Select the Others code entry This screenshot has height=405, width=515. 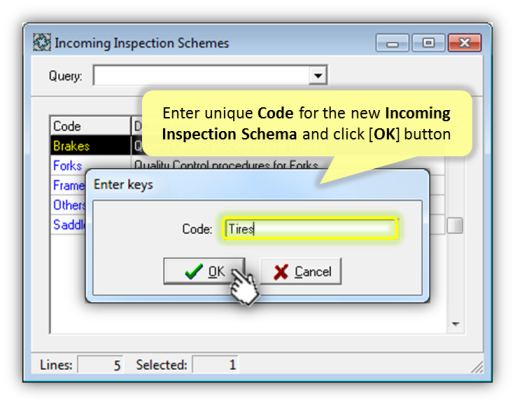(x=69, y=205)
